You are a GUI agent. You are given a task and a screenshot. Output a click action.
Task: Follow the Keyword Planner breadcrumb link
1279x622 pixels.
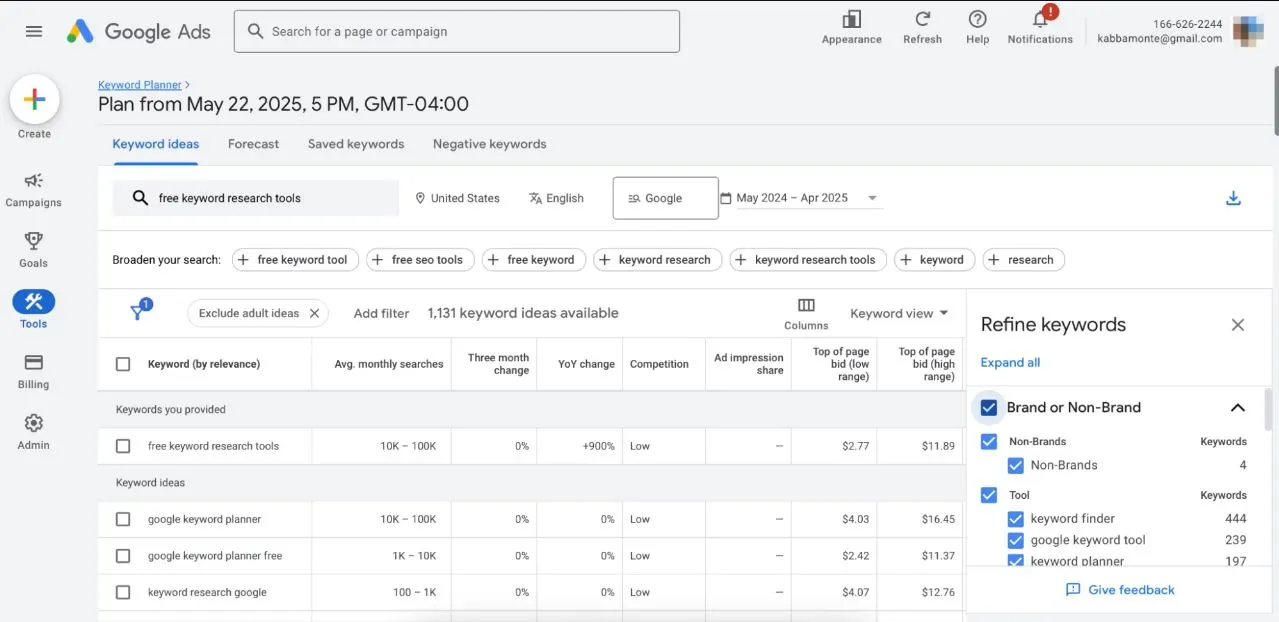[140, 85]
